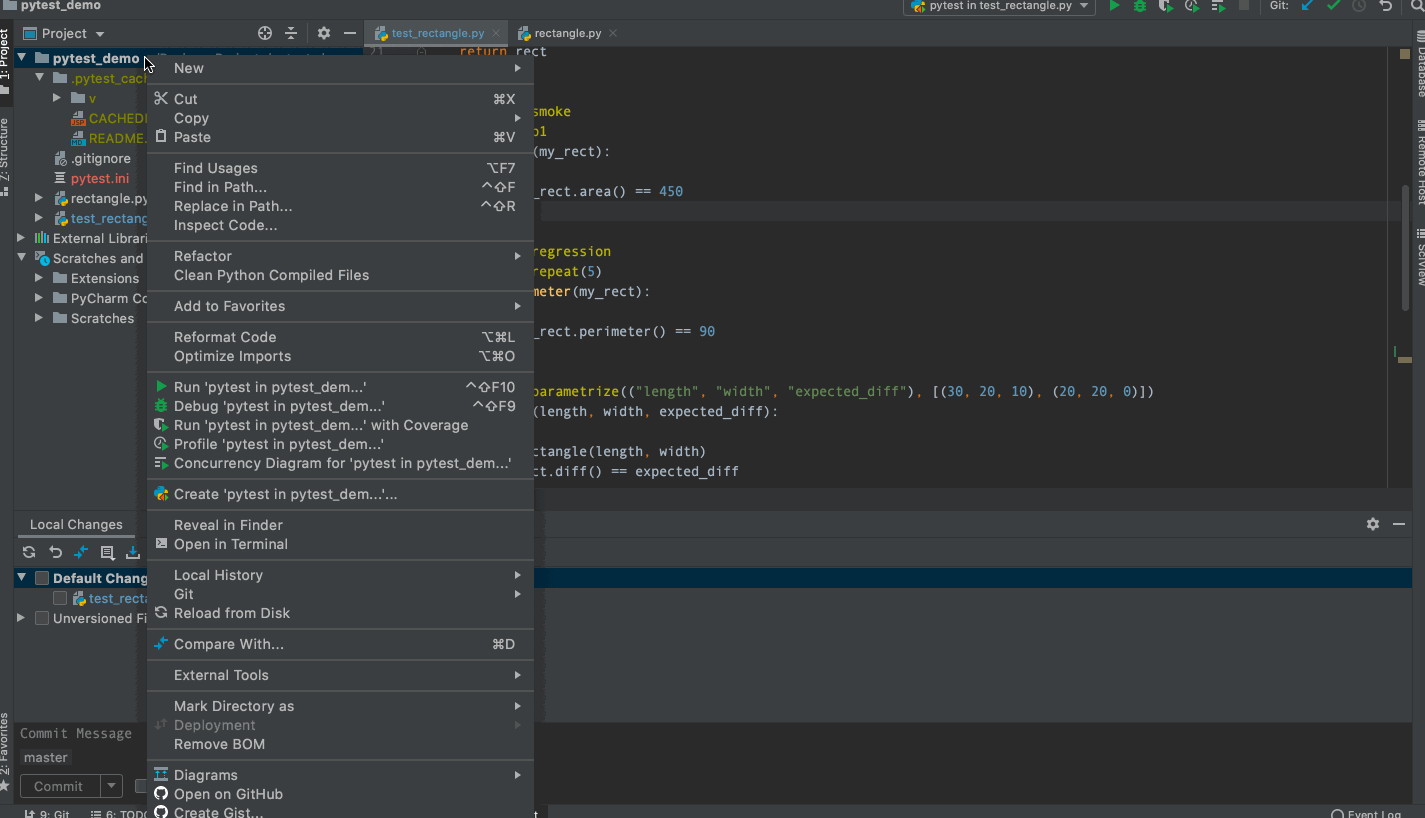Tick the Unversioned Files checkbox
1425x818 pixels.
pos(42,618)
